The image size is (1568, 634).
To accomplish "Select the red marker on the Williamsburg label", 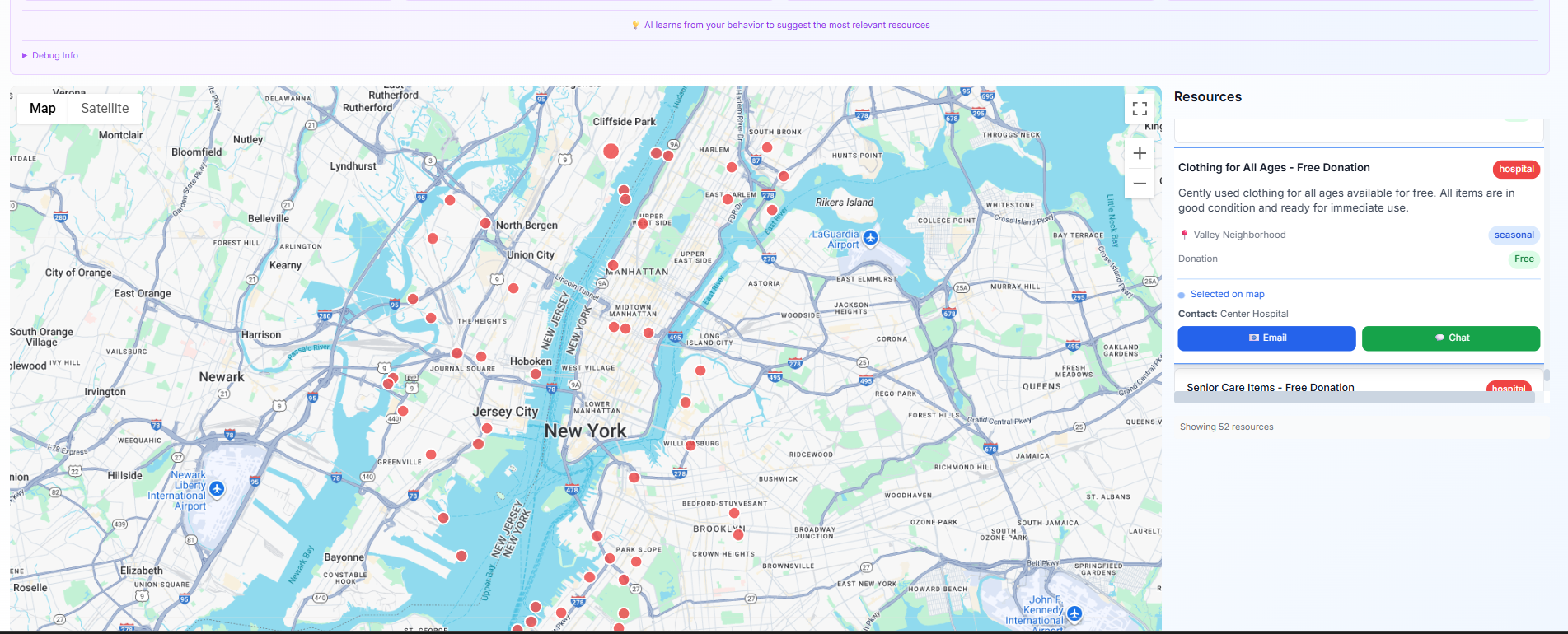I will click(x=690, y=445).
